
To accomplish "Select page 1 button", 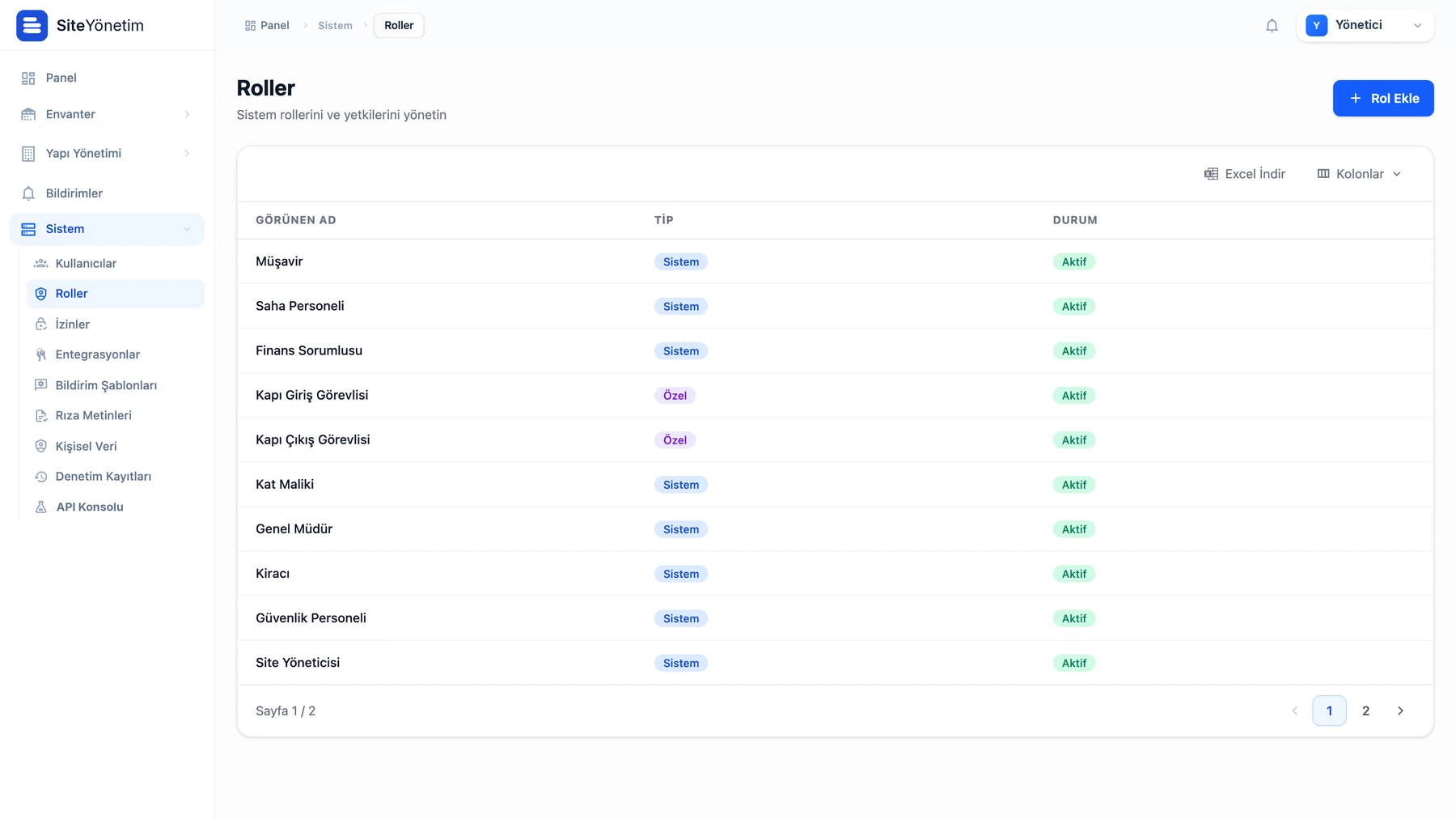I will [x=1329, y=711].
